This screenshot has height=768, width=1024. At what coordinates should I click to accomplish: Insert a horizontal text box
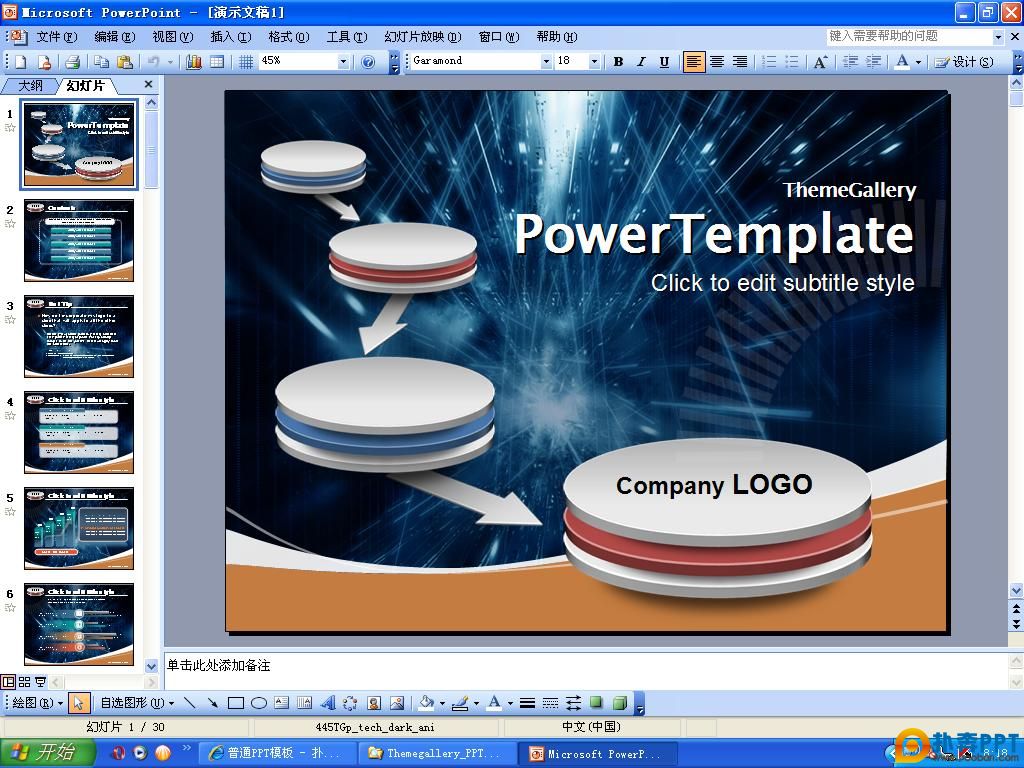(x=281, y=703)
